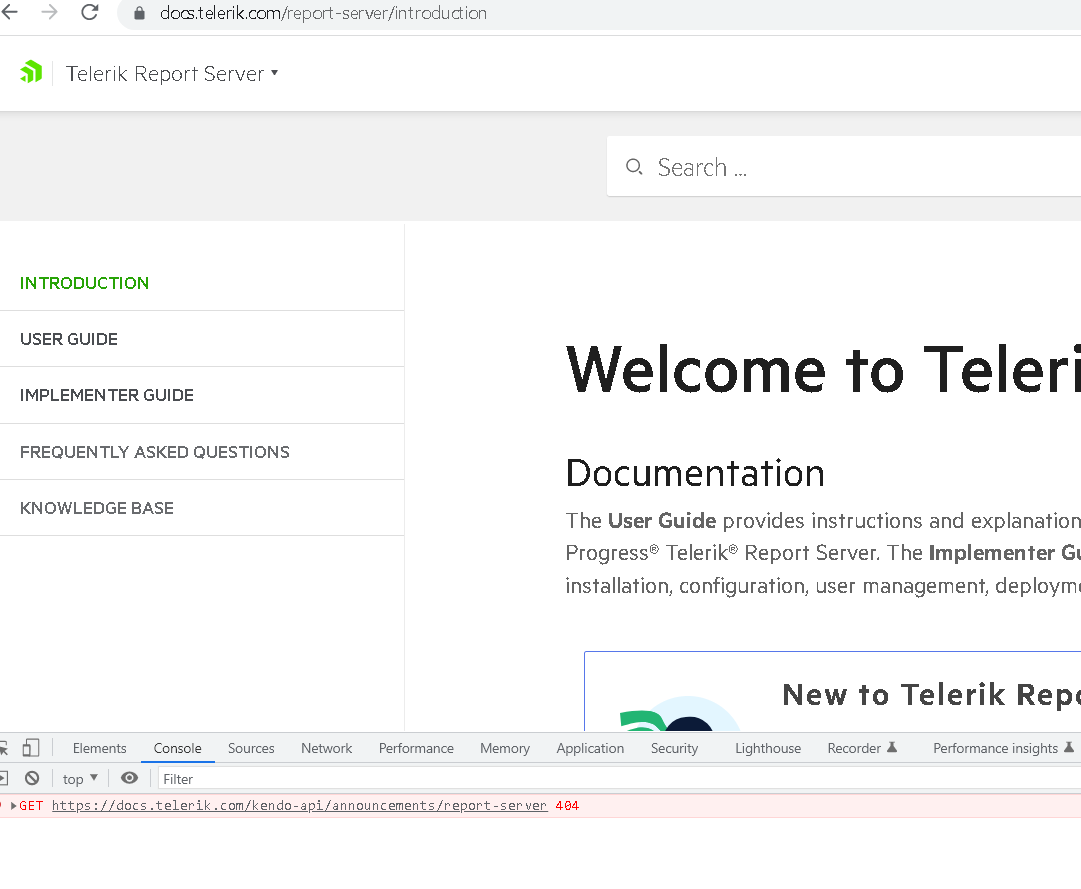Reload the page with refresh icon
Image resolution: width=1081 pixels, height=889 pixels.
pos(90,12)
